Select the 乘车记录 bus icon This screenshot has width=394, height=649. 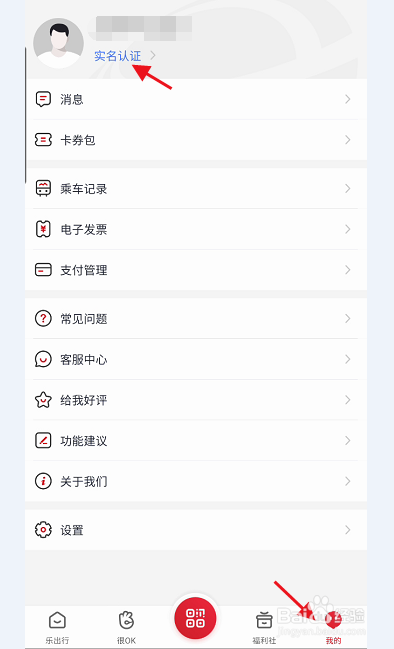click(43, 189)
